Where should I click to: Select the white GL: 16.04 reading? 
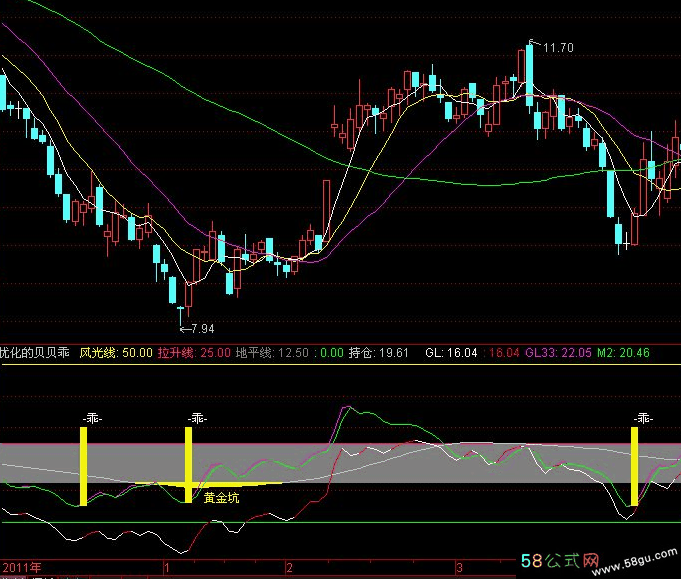point(451,352)
